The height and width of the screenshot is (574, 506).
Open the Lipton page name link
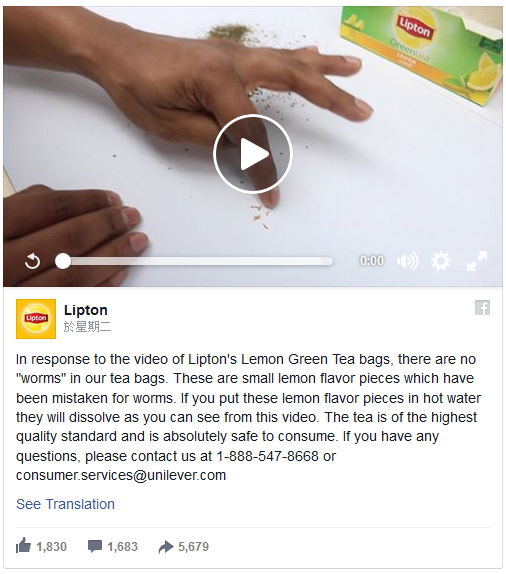[x=86, y=310]
